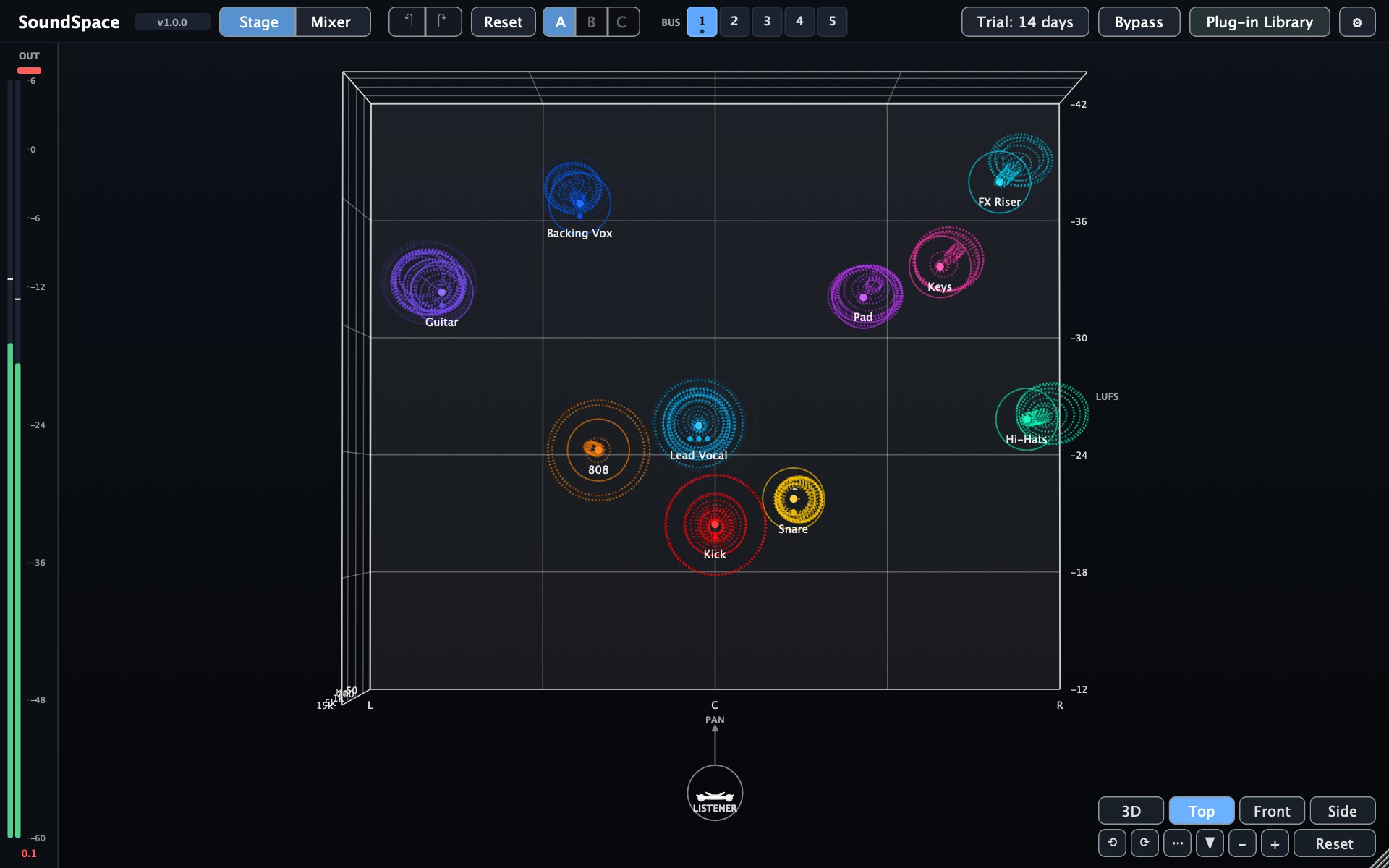Screen dimensions: 1389x868
Task: Undo the last stage change
Action: 407,22
